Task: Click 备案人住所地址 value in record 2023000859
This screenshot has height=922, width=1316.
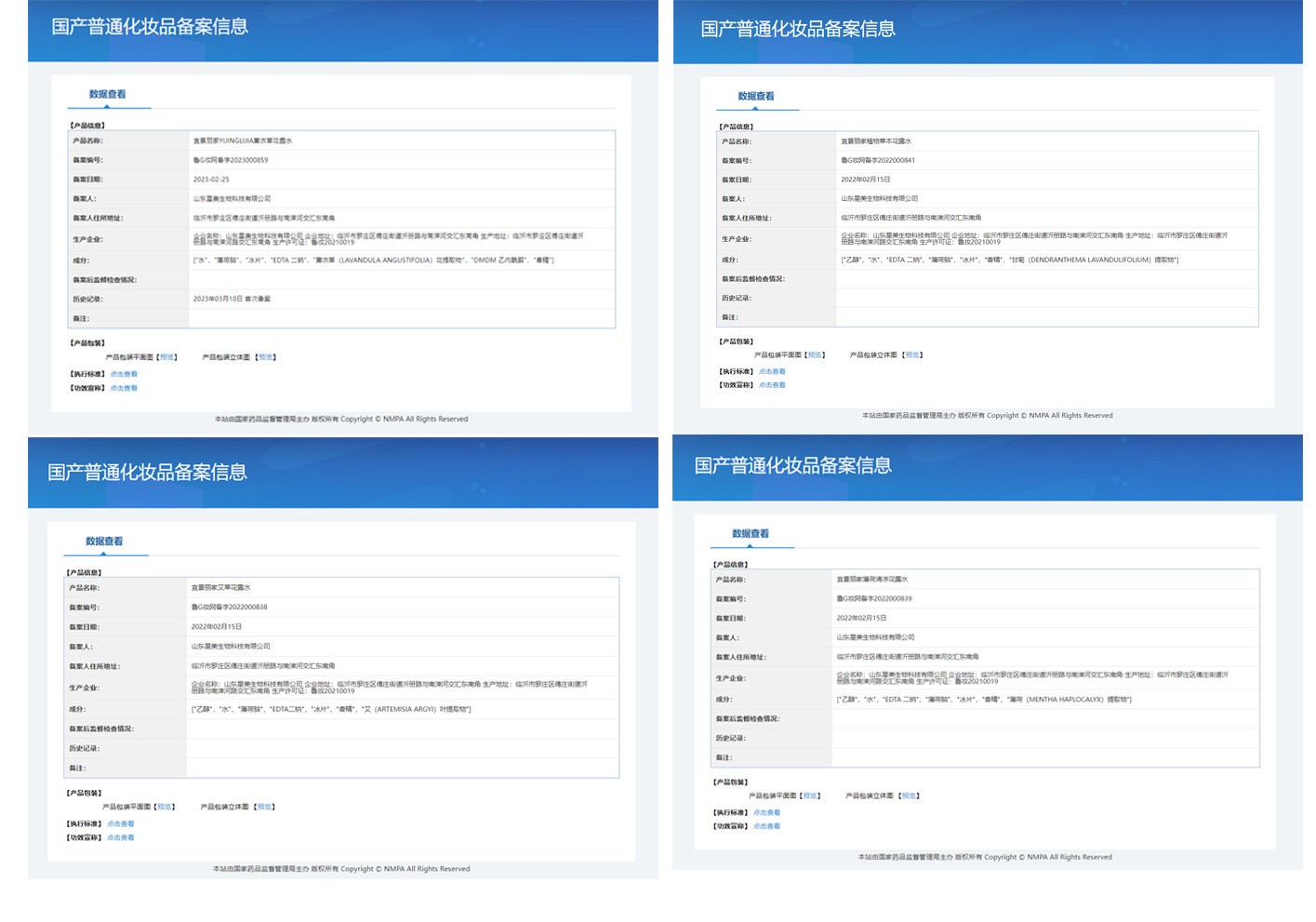Action: pos(264,218)
